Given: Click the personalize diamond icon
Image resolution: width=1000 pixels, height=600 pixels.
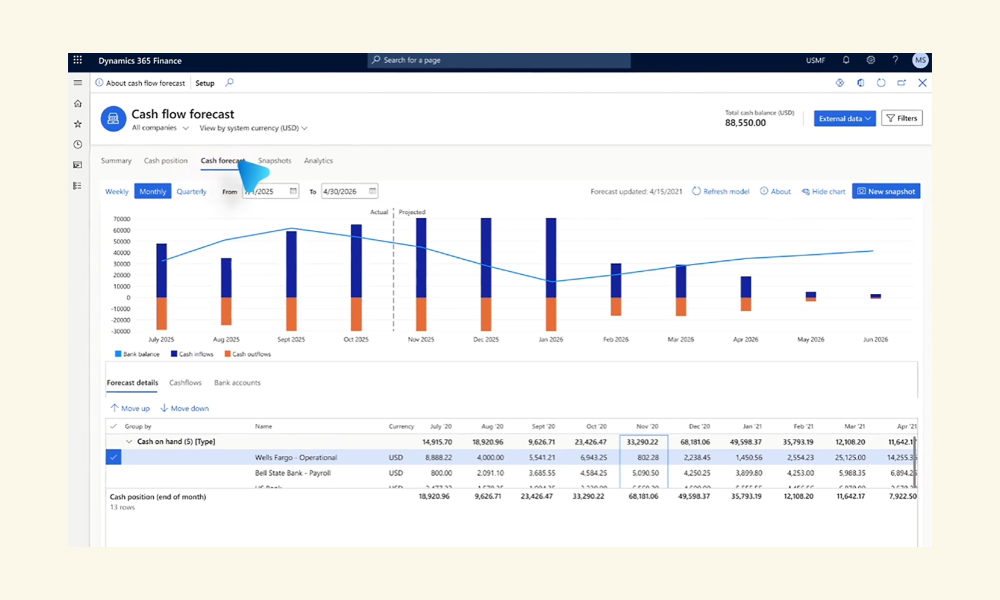Looking at the screenshot, I should [x=840, y=83].
